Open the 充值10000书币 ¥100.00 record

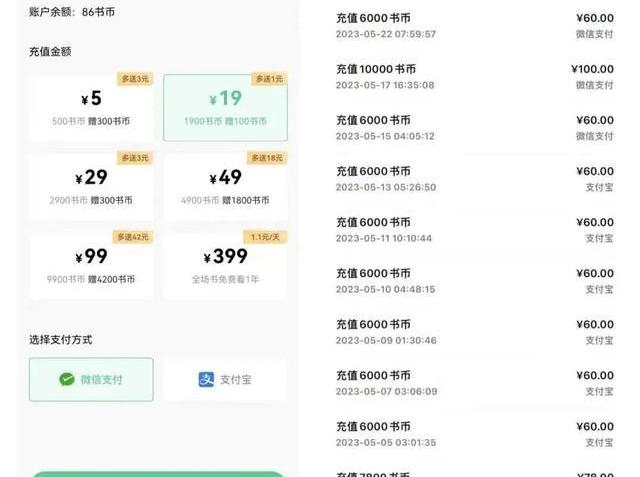[474, 77]
